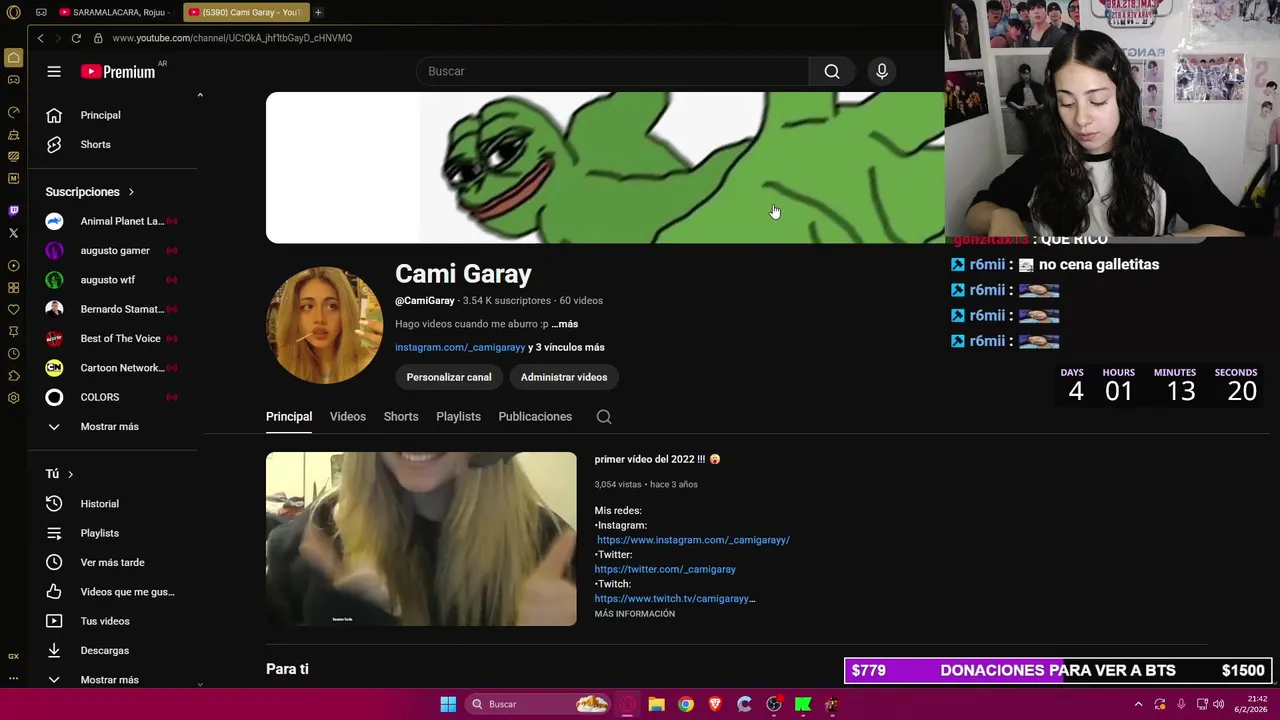Open the Tú section chevron
This screenshot has height=720, width=1280.
70,474
